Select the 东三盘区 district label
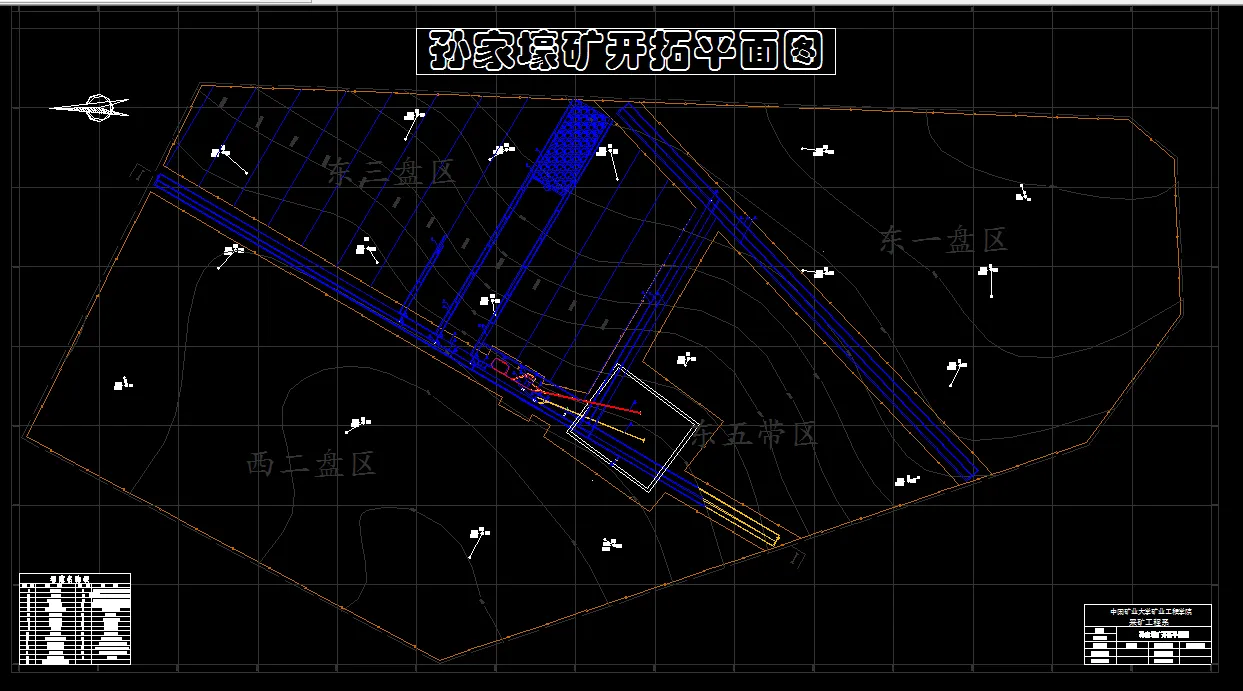The width and height of the screenshot is (1243, 691). [x=390, y=171]
